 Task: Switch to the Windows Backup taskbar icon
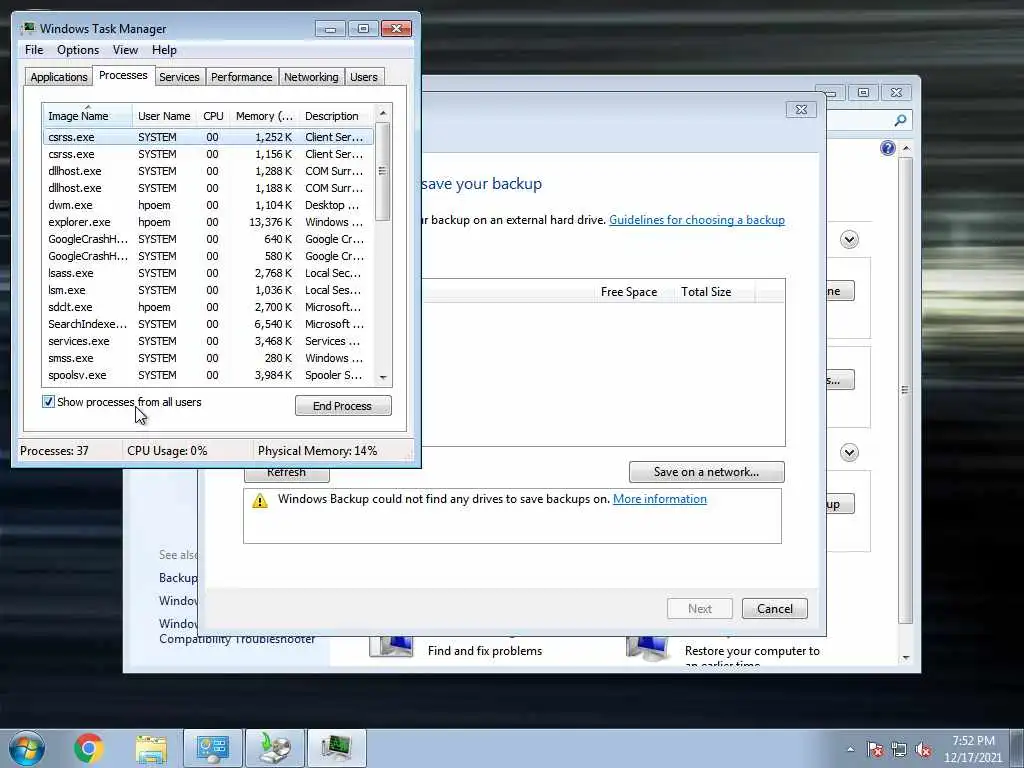(x=274, y=748)
